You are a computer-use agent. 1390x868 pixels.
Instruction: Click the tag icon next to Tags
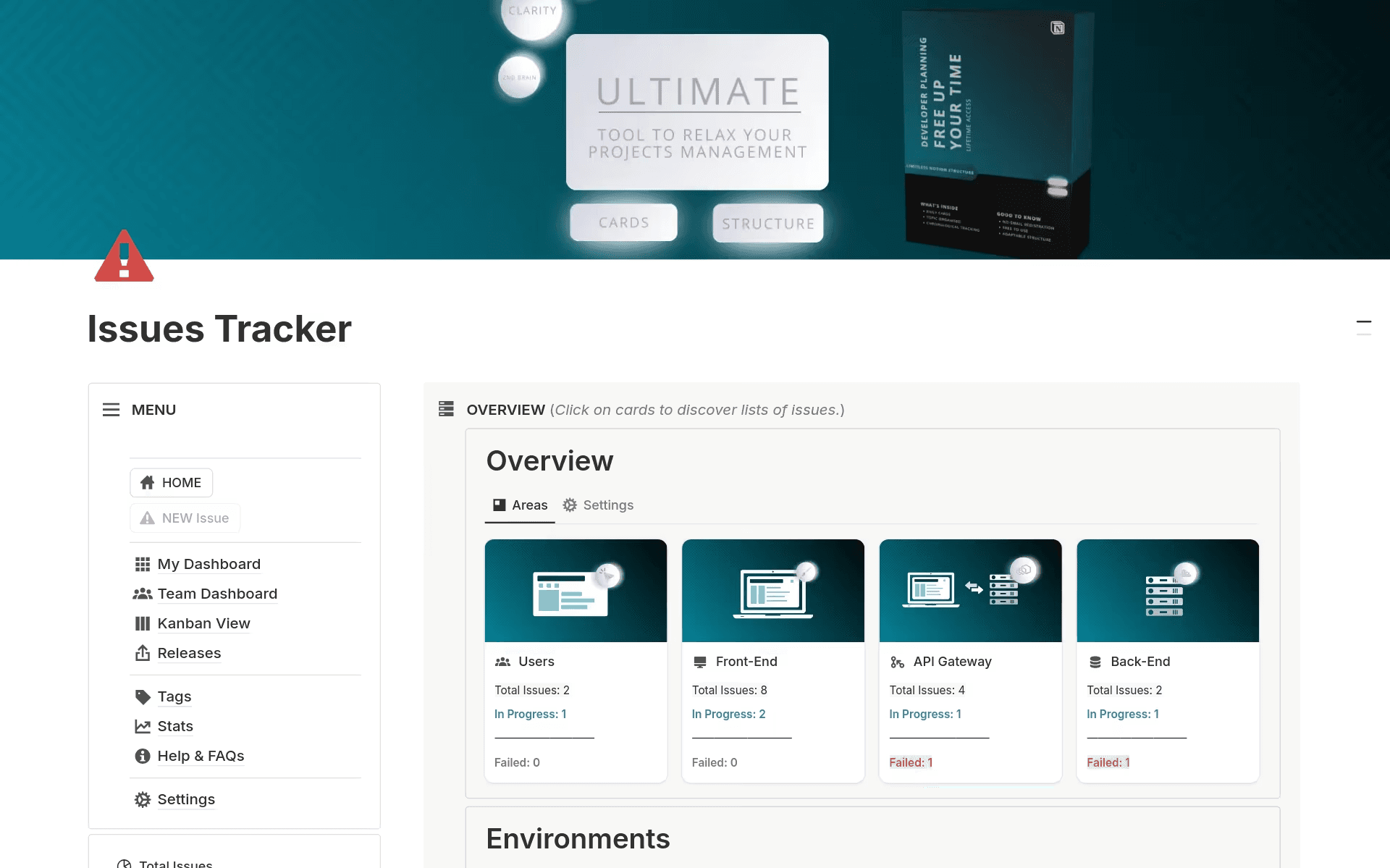coord(143,696)
